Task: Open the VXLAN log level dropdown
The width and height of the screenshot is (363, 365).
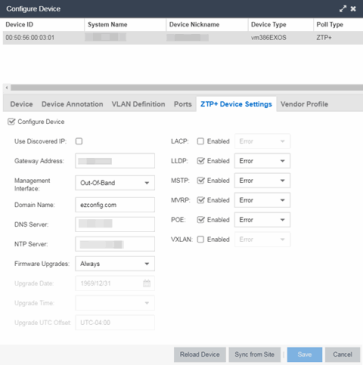Action: (x=262, y=240)
